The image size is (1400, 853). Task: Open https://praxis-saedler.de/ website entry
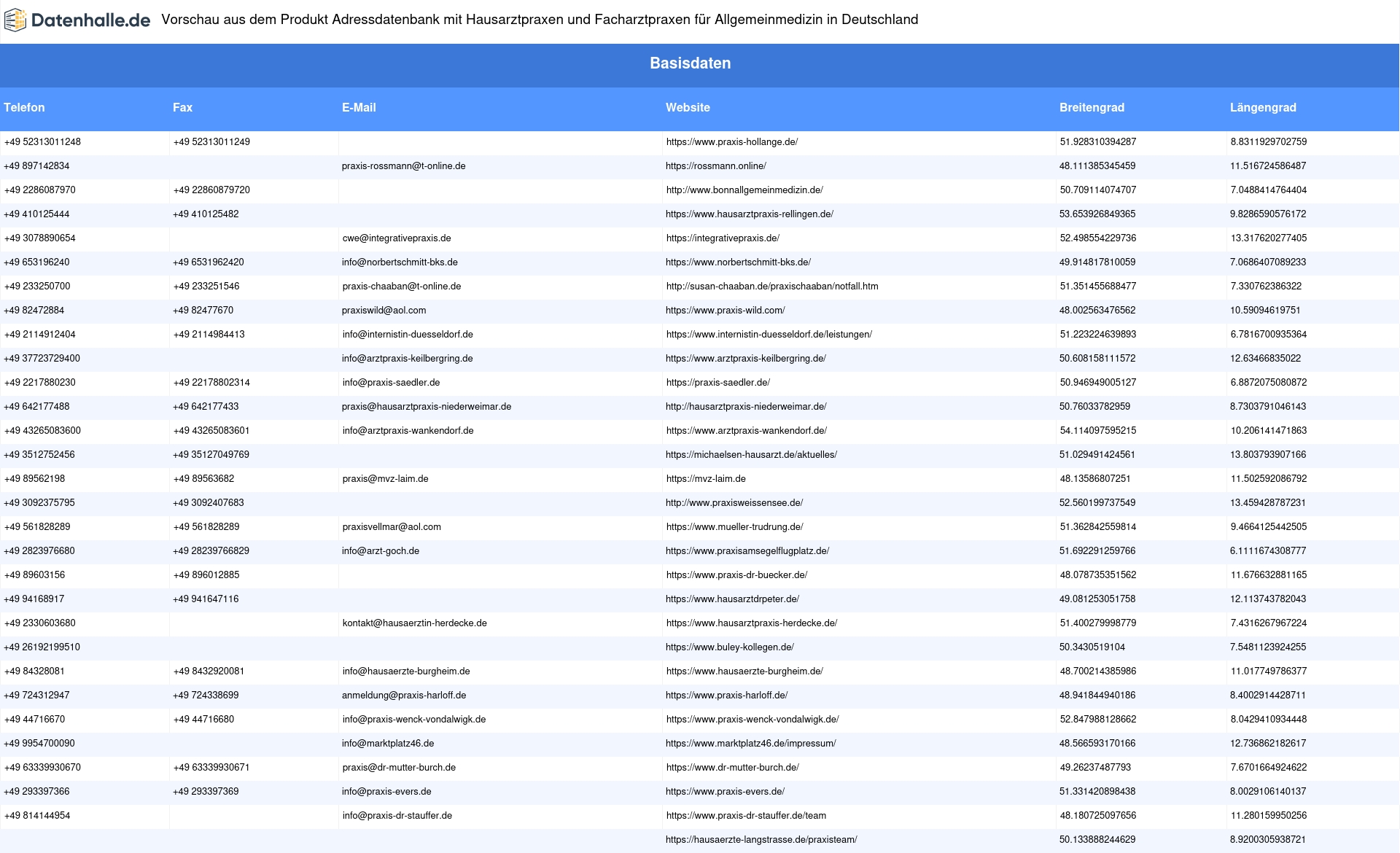[x=718, y=383]
